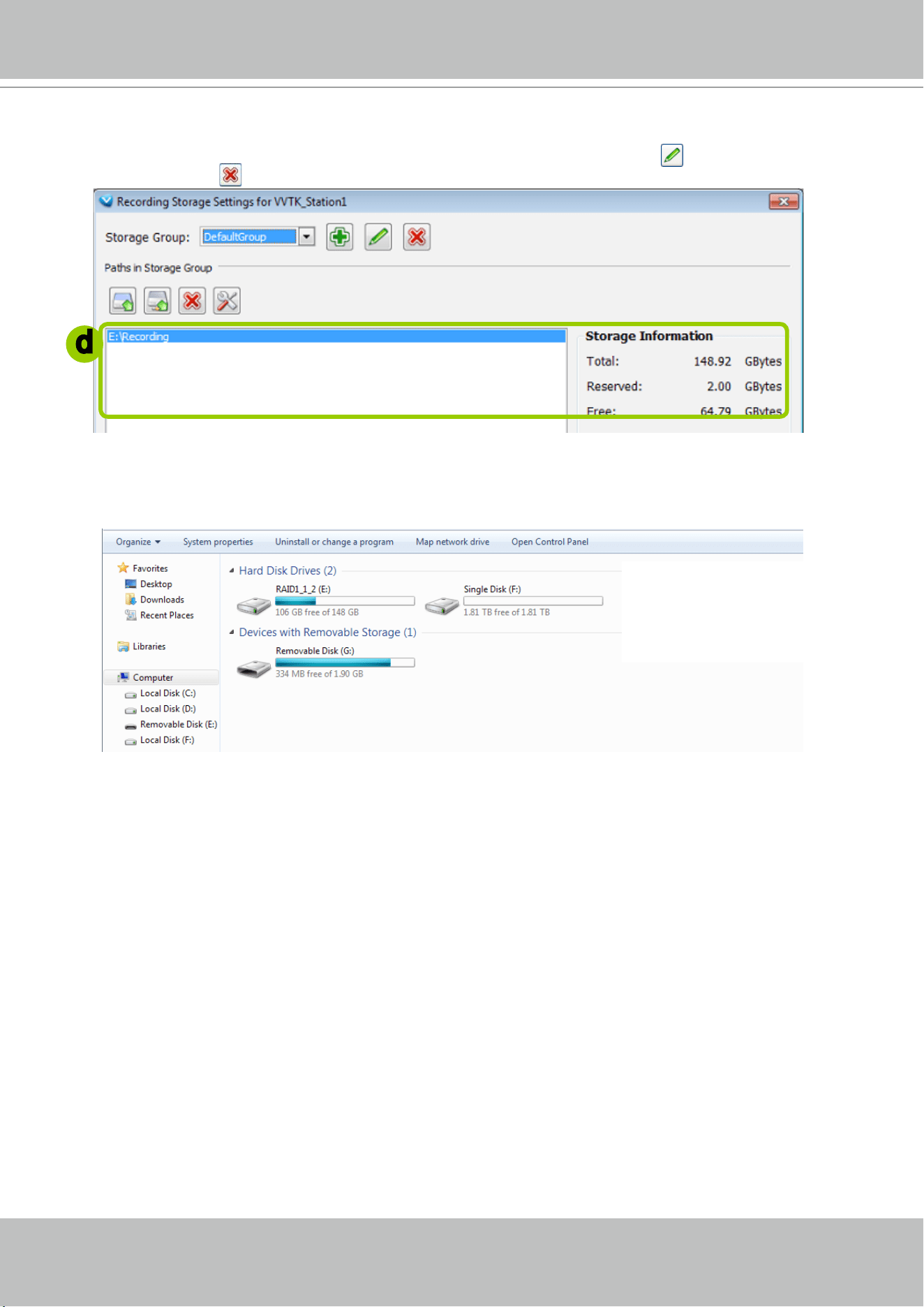Select Favorites in the navigation pane
This screenshot has height=1307, width=924.
click(x=150, y=568)
